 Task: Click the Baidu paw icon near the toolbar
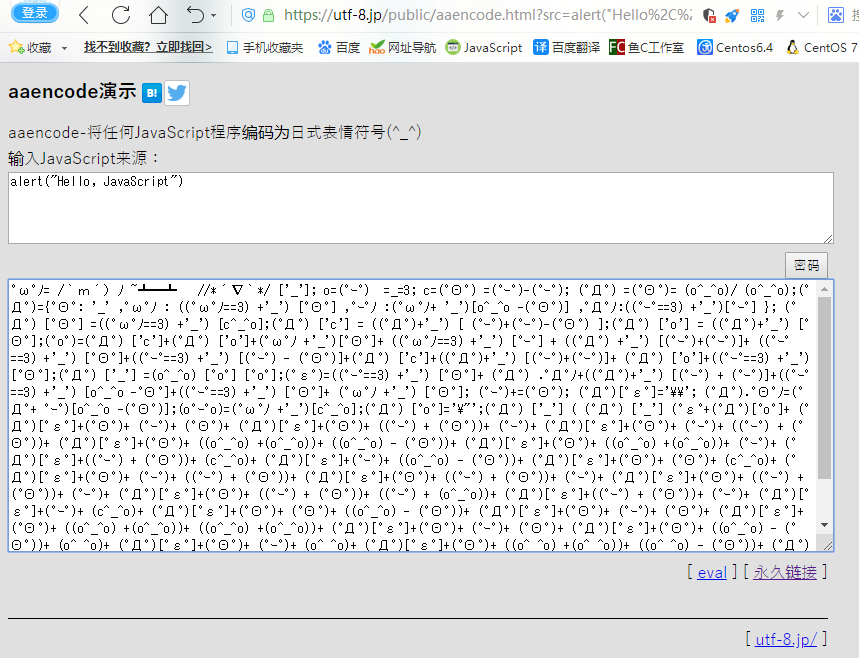tap(836, 15)
